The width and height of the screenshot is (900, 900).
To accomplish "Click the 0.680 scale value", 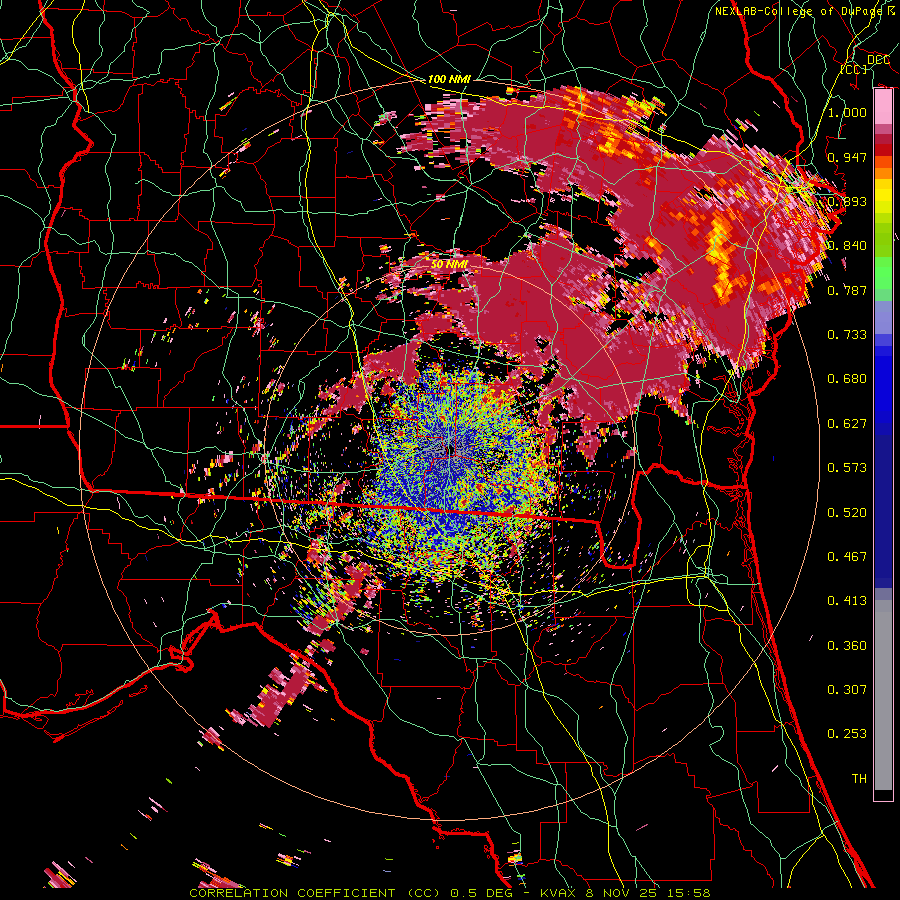I will pyautogui.click(x=847, y=379).
